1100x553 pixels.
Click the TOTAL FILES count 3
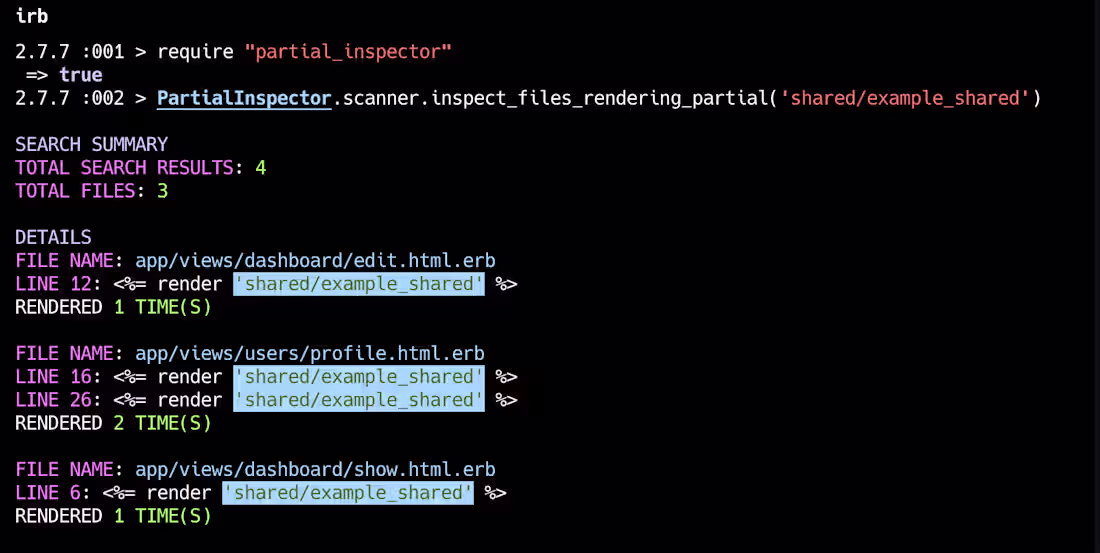162,191
